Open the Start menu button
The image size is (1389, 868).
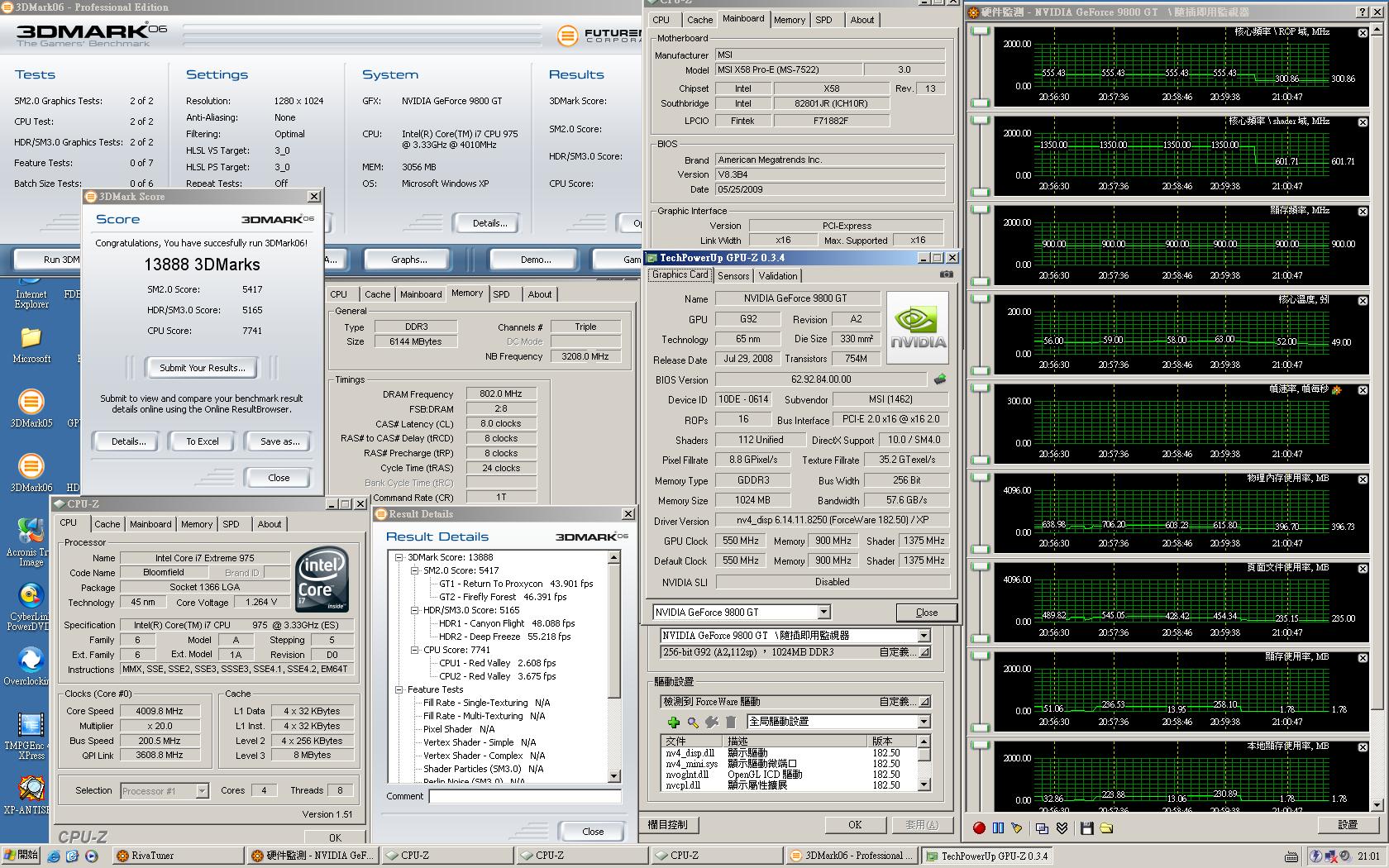pos(20,856)
